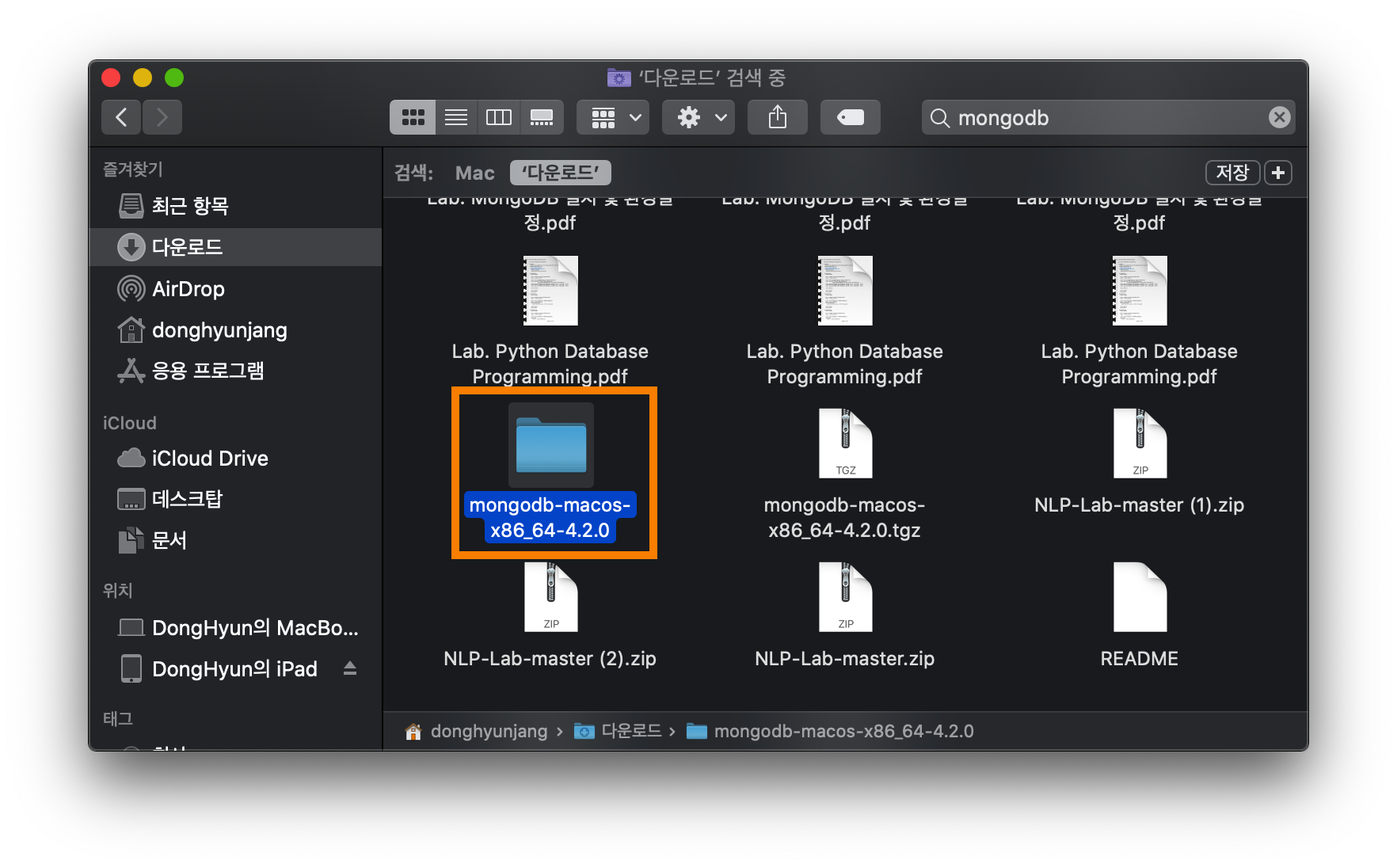Minimize the Finder window
1397x868 pixels.
pos(143,78)
